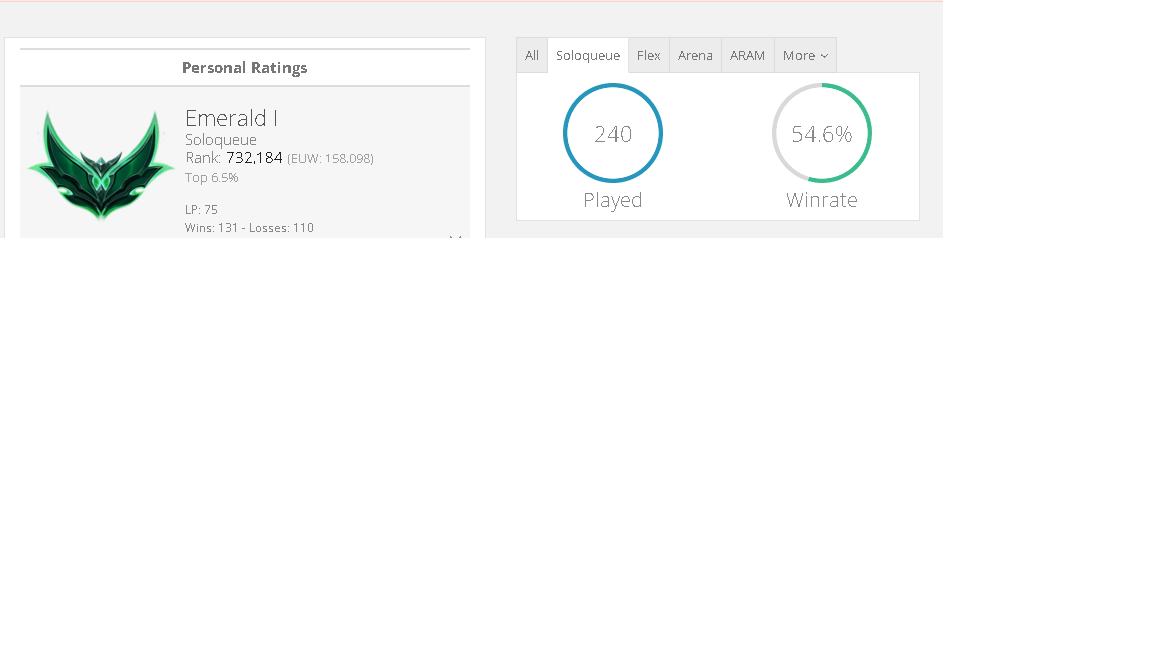Screen dimensions: 1152x648
Task: Click the Wins: 131 - Losses: 110 line
Action: pyautogui.click(x=249, y=228)
